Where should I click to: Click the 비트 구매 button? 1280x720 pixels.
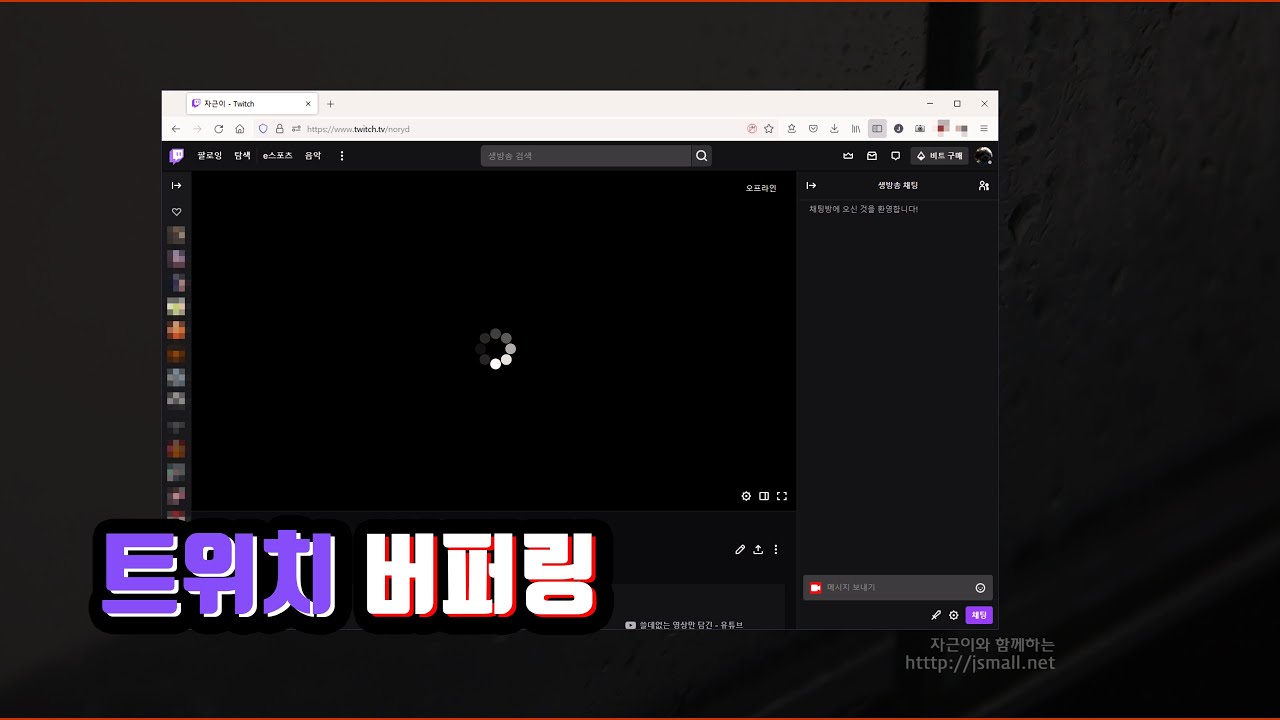click(x=940, y=156)
